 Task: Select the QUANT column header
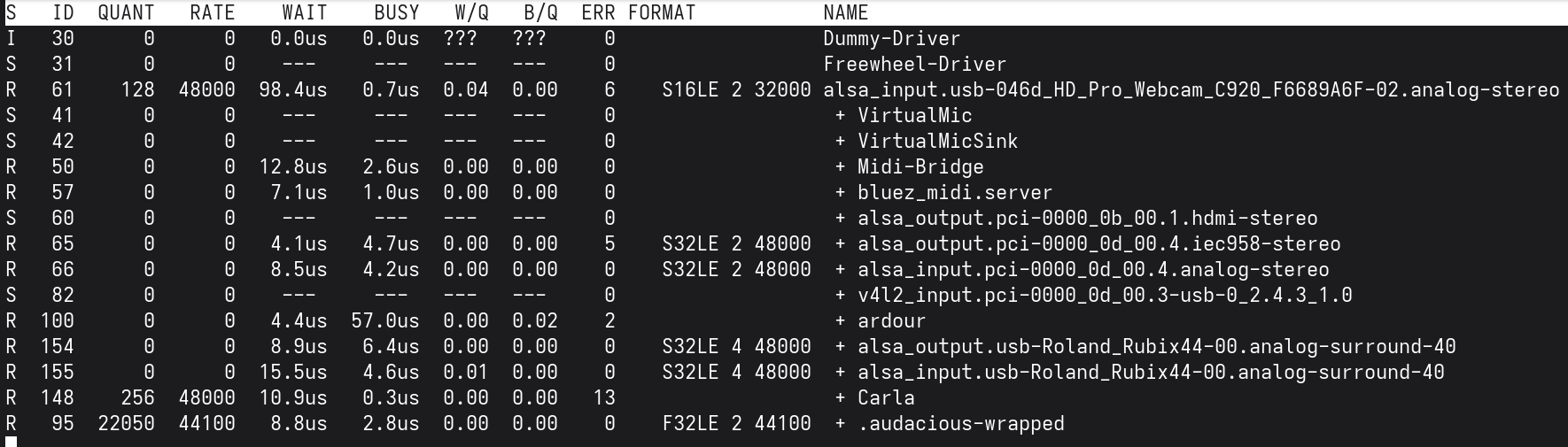[x=126, y=13]
